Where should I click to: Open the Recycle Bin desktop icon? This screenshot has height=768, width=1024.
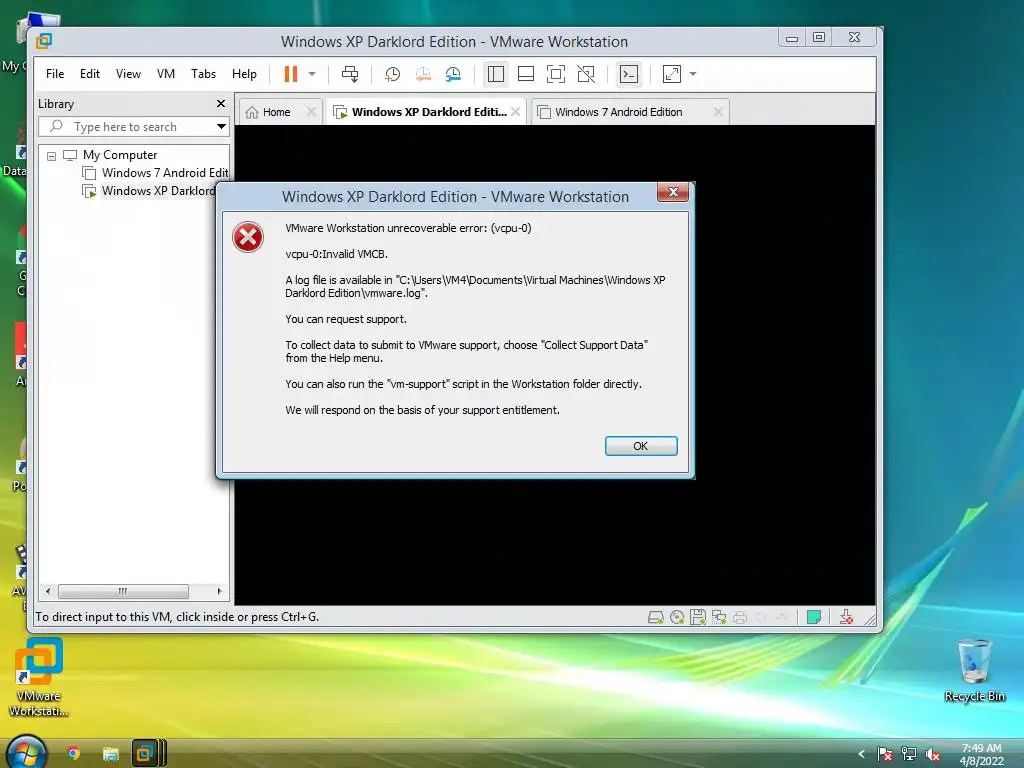(x=974, y=671)
